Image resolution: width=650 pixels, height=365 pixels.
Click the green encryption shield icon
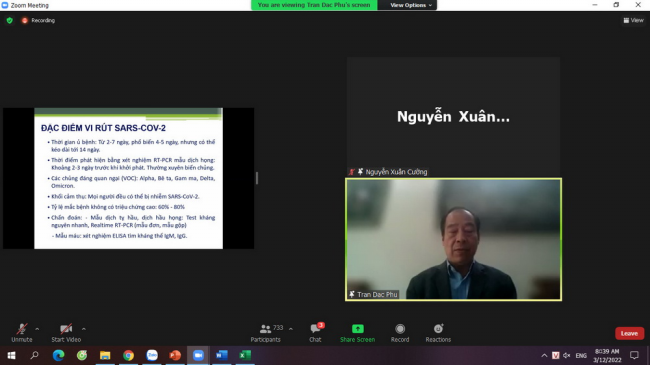10,20
